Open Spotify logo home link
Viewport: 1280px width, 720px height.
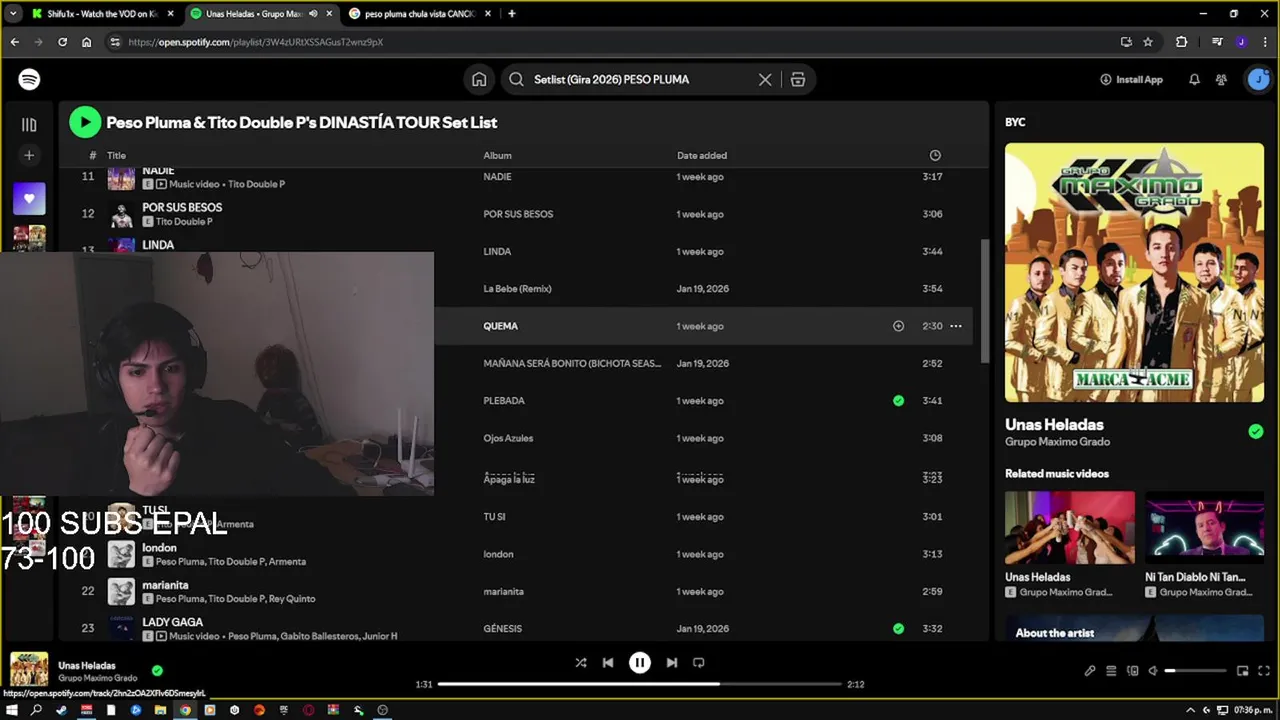click(x=29, y=79)
